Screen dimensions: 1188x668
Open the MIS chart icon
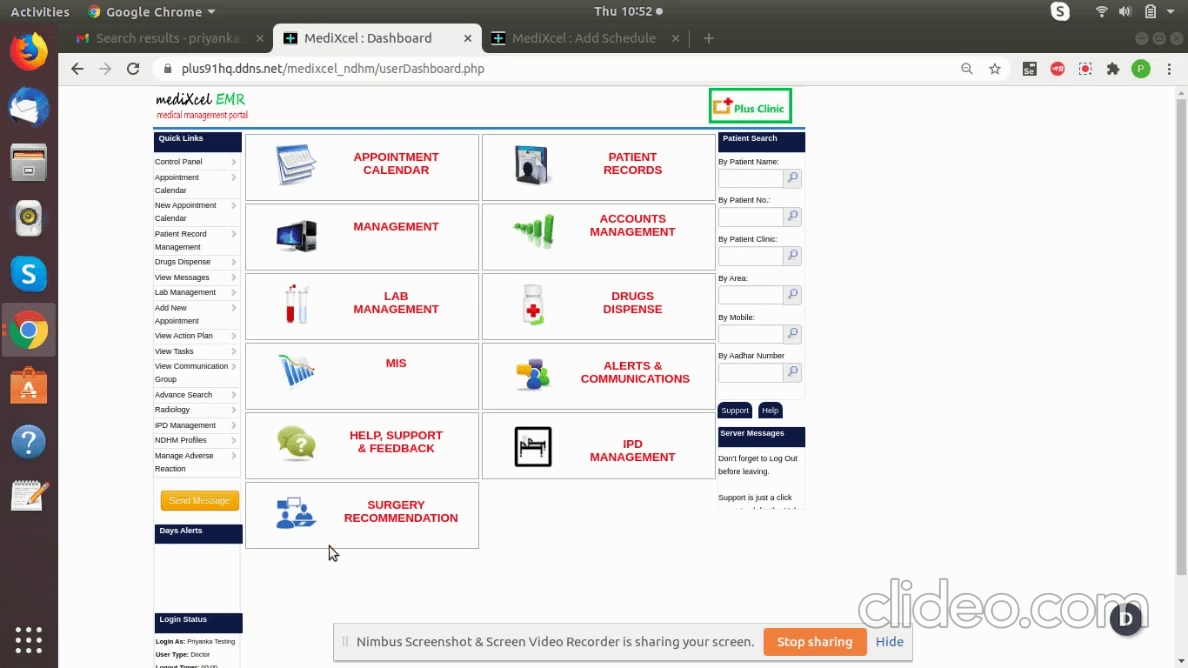[x=296, y=371]
